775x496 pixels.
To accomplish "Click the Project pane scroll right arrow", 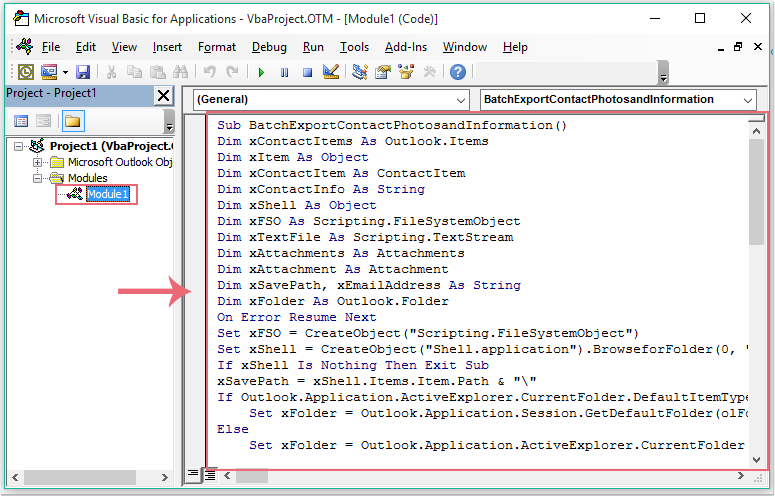I will tap(165, 477).
